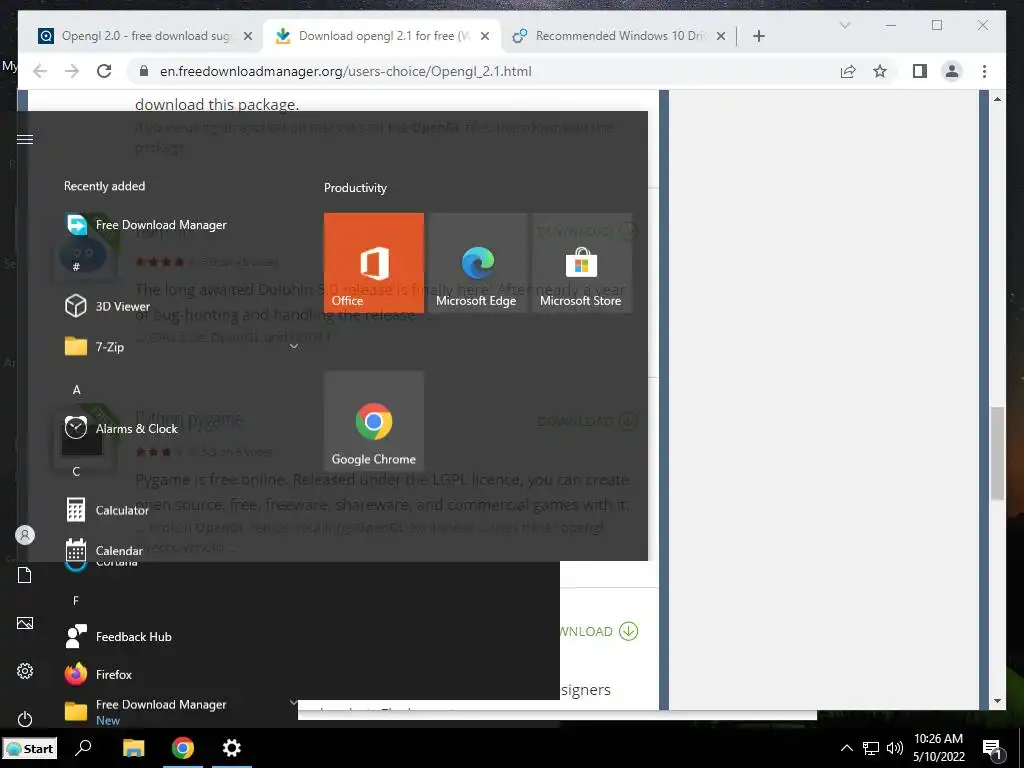Open the Office tile in Productivity
This screenshot has width=1024, height=768.
click(x=374, y=263)
